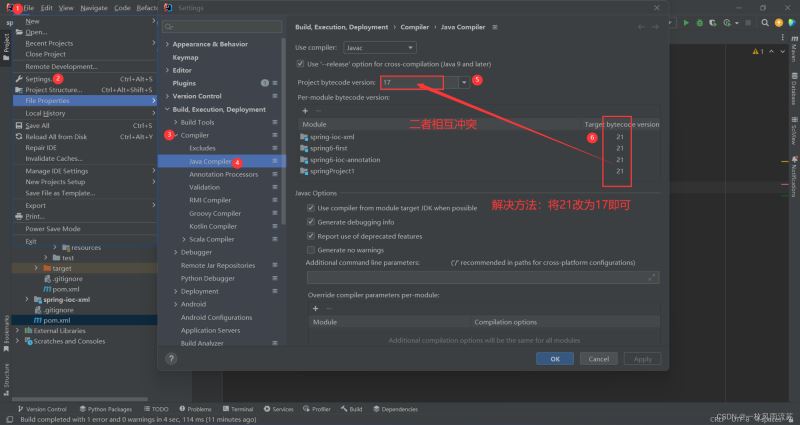Click the Debug bug icon
This screenshot has width=800, height=425.
point(699,23)
